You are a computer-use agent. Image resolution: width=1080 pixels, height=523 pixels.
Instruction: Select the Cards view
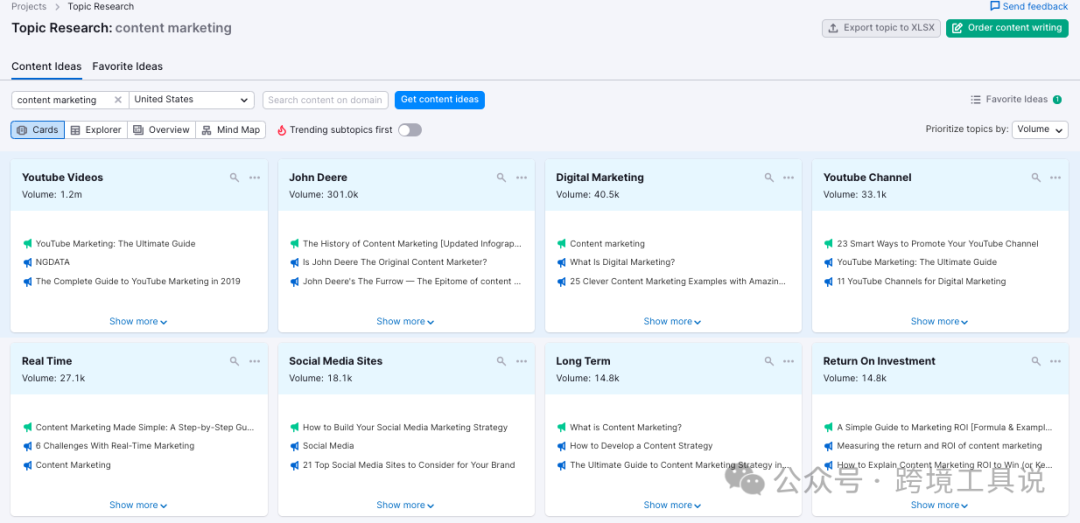tap(38, 130)
